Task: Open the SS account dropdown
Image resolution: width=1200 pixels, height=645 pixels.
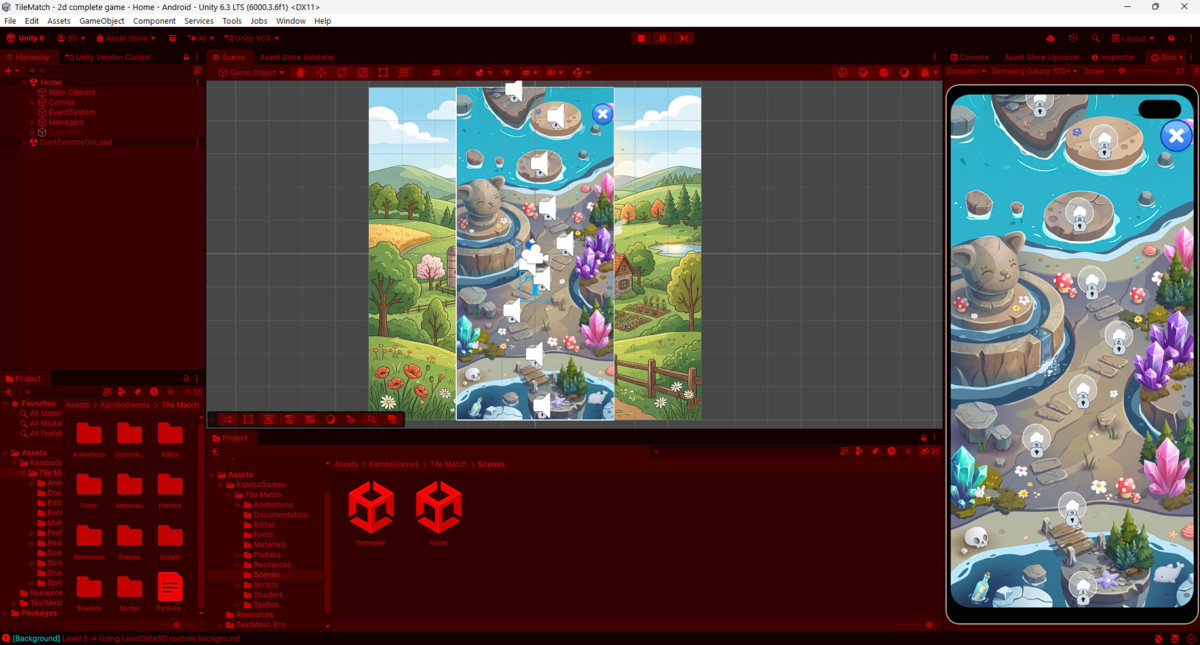Action: [70, 38]
